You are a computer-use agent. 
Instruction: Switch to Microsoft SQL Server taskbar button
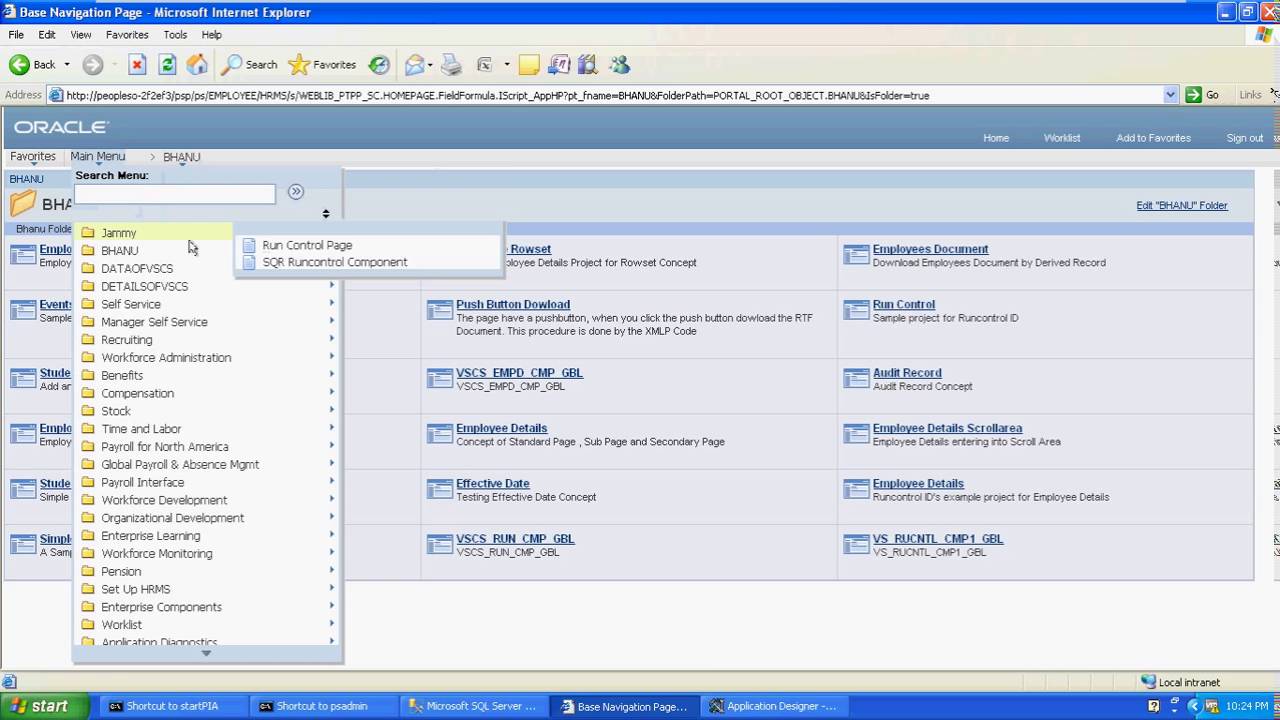[x=473, y=706]
